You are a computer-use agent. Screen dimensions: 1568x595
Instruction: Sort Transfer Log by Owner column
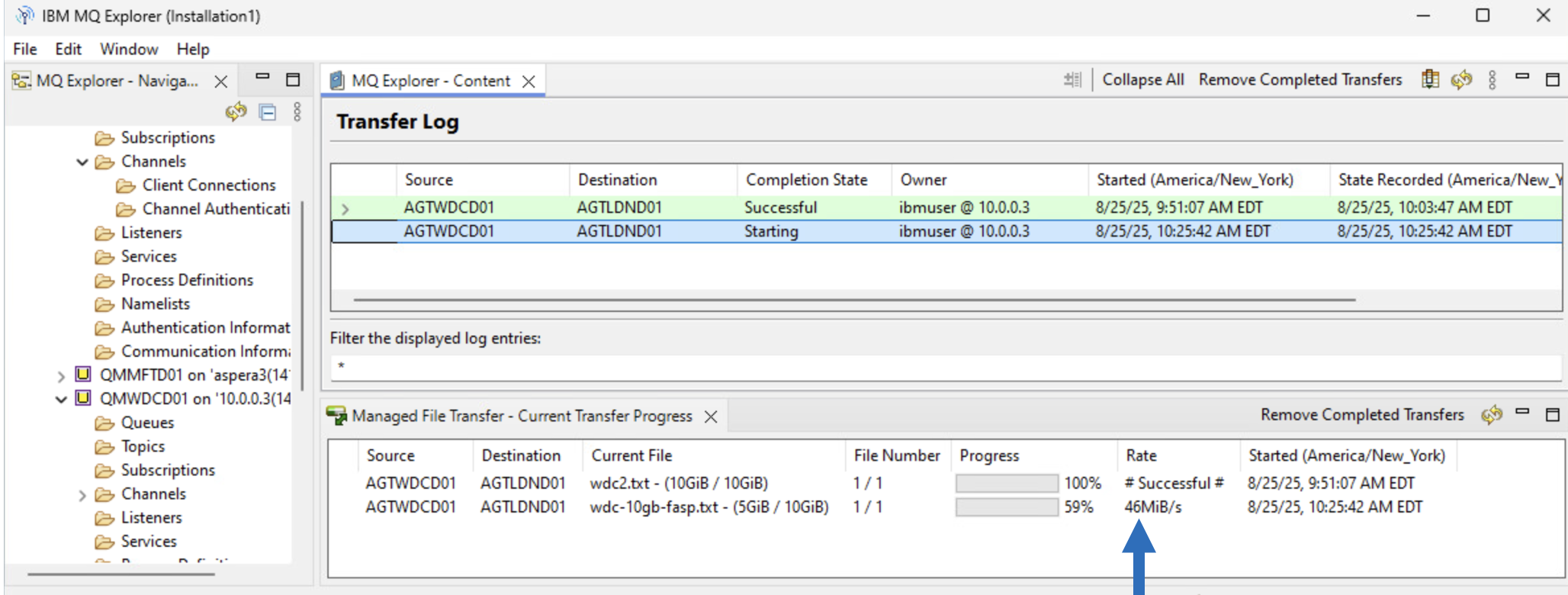[989, 180]
